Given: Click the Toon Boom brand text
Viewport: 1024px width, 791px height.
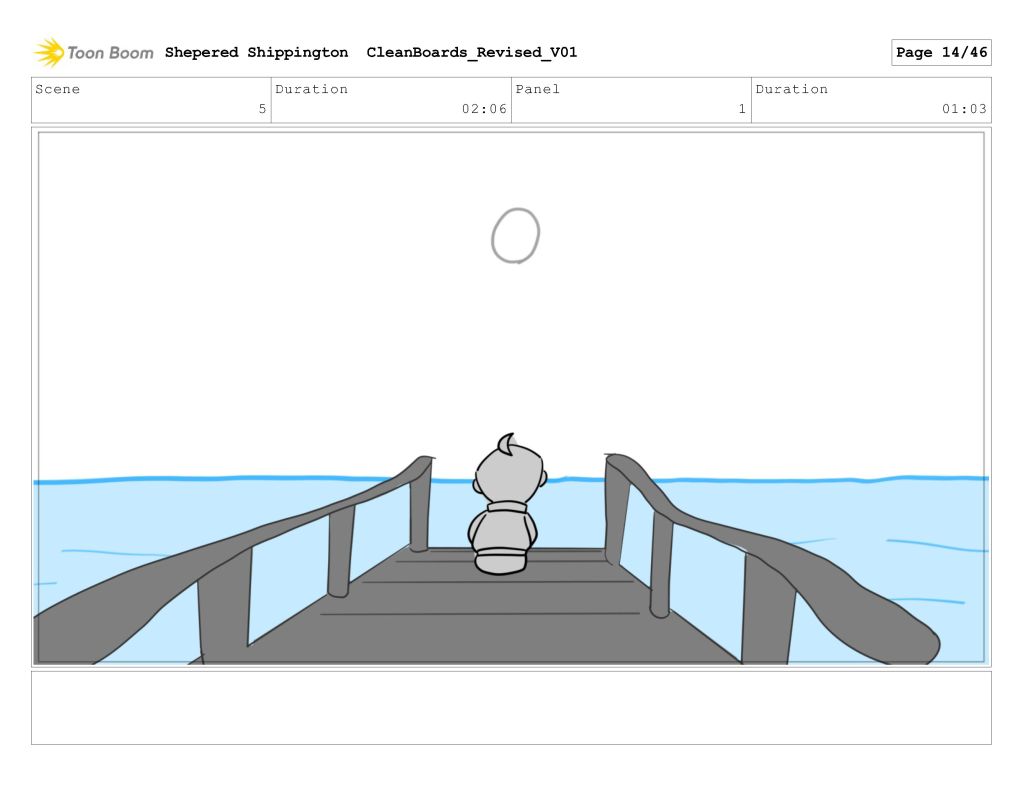Looking at the screenshot, I should (110, 53).
